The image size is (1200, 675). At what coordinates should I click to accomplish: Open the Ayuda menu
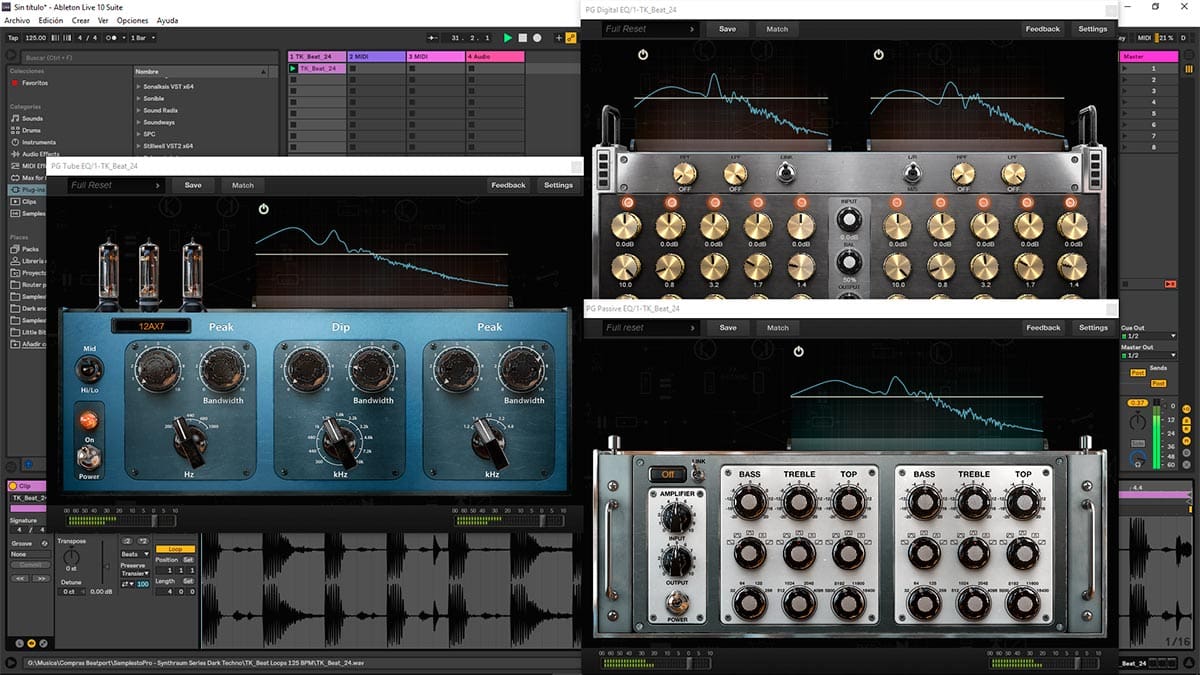click(x=167, y=20)
